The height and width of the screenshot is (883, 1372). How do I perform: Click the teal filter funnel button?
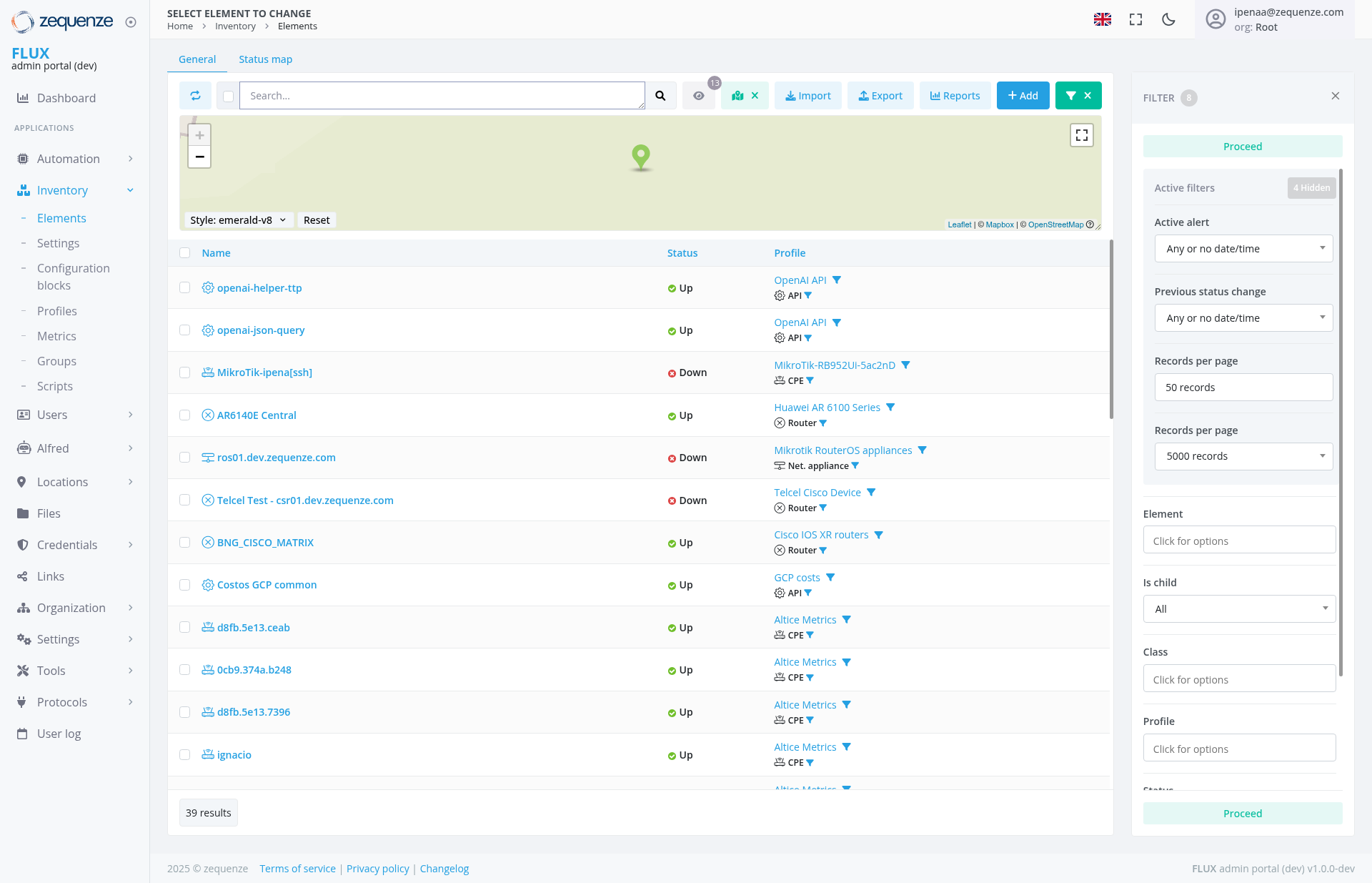(x=1078, y=96)
